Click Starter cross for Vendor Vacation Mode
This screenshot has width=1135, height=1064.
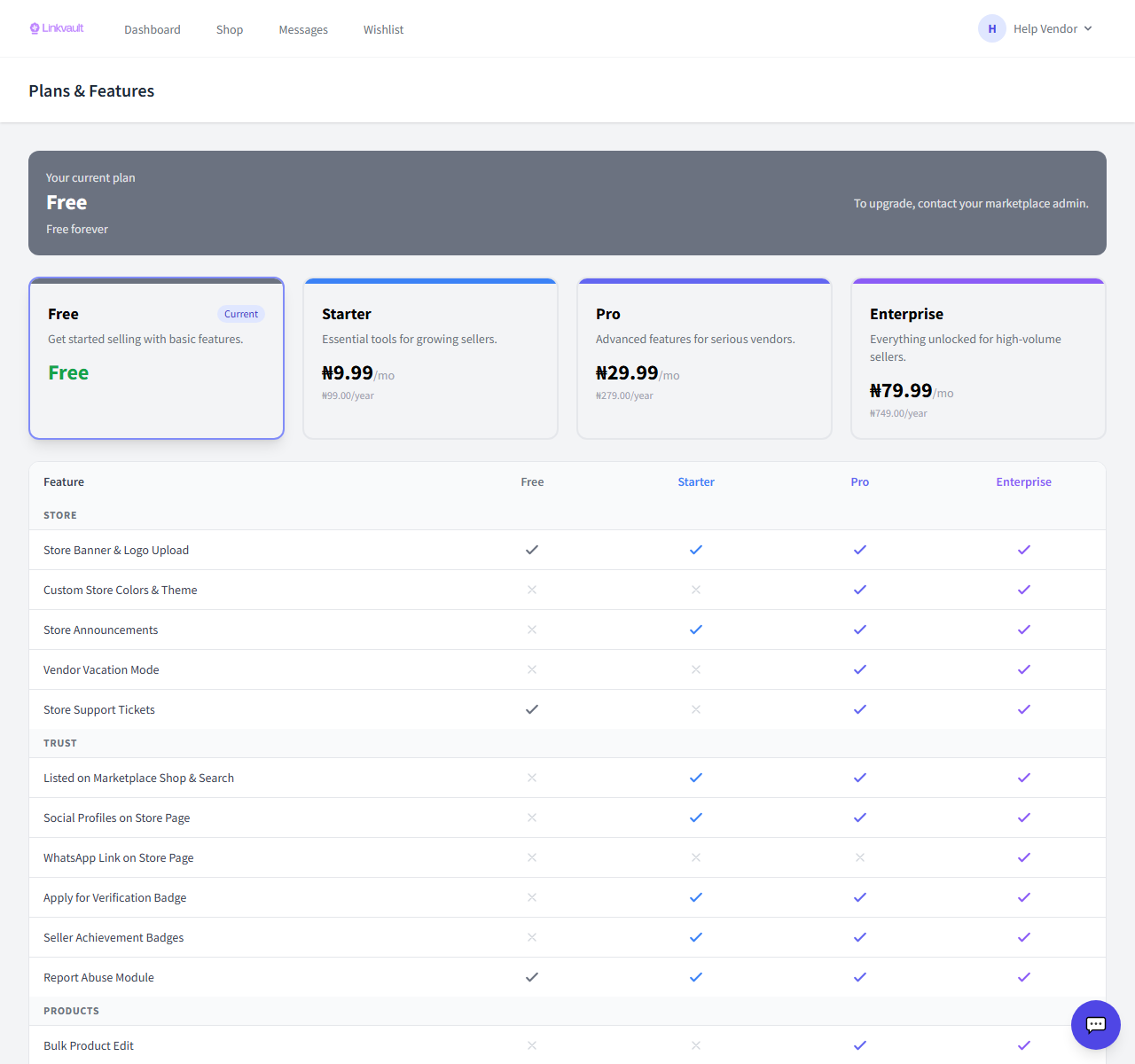[x=696, y=669]
